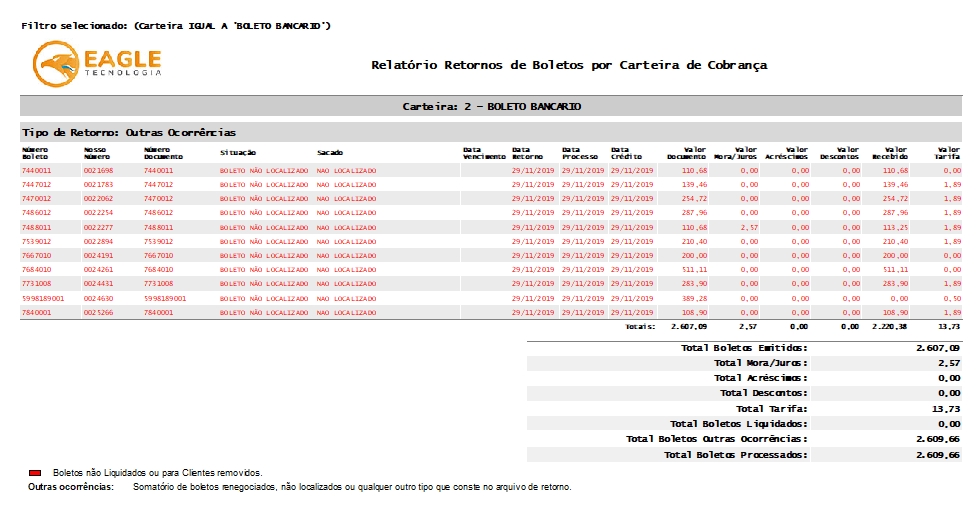
Task: Click the Eagle Tecnologia logo
Action: (97, 63)
